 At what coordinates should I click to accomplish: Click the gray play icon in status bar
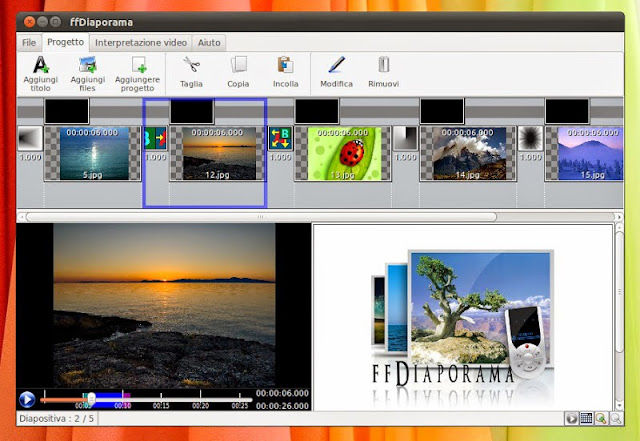point(571,419)
